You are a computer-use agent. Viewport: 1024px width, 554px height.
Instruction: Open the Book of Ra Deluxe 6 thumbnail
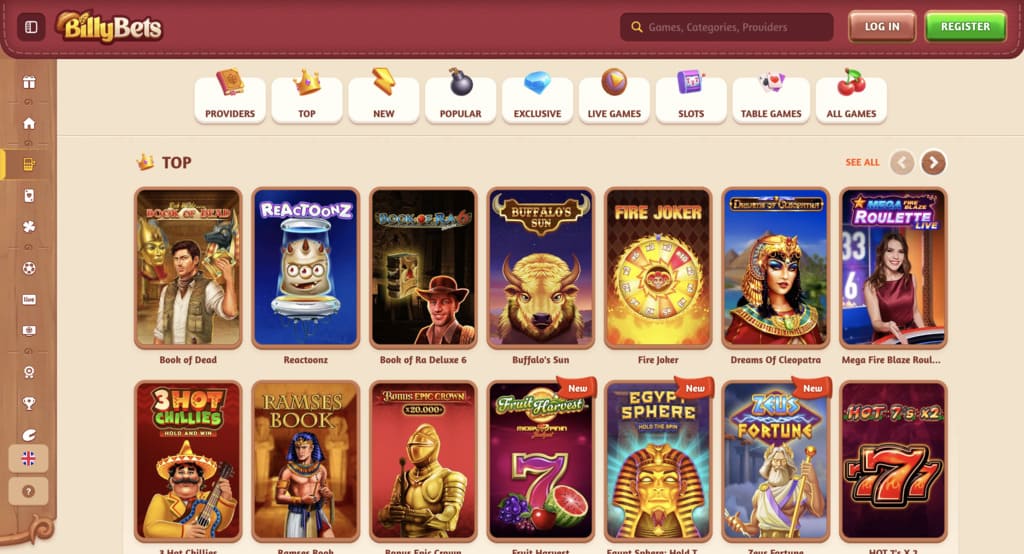tap(423, 268)
